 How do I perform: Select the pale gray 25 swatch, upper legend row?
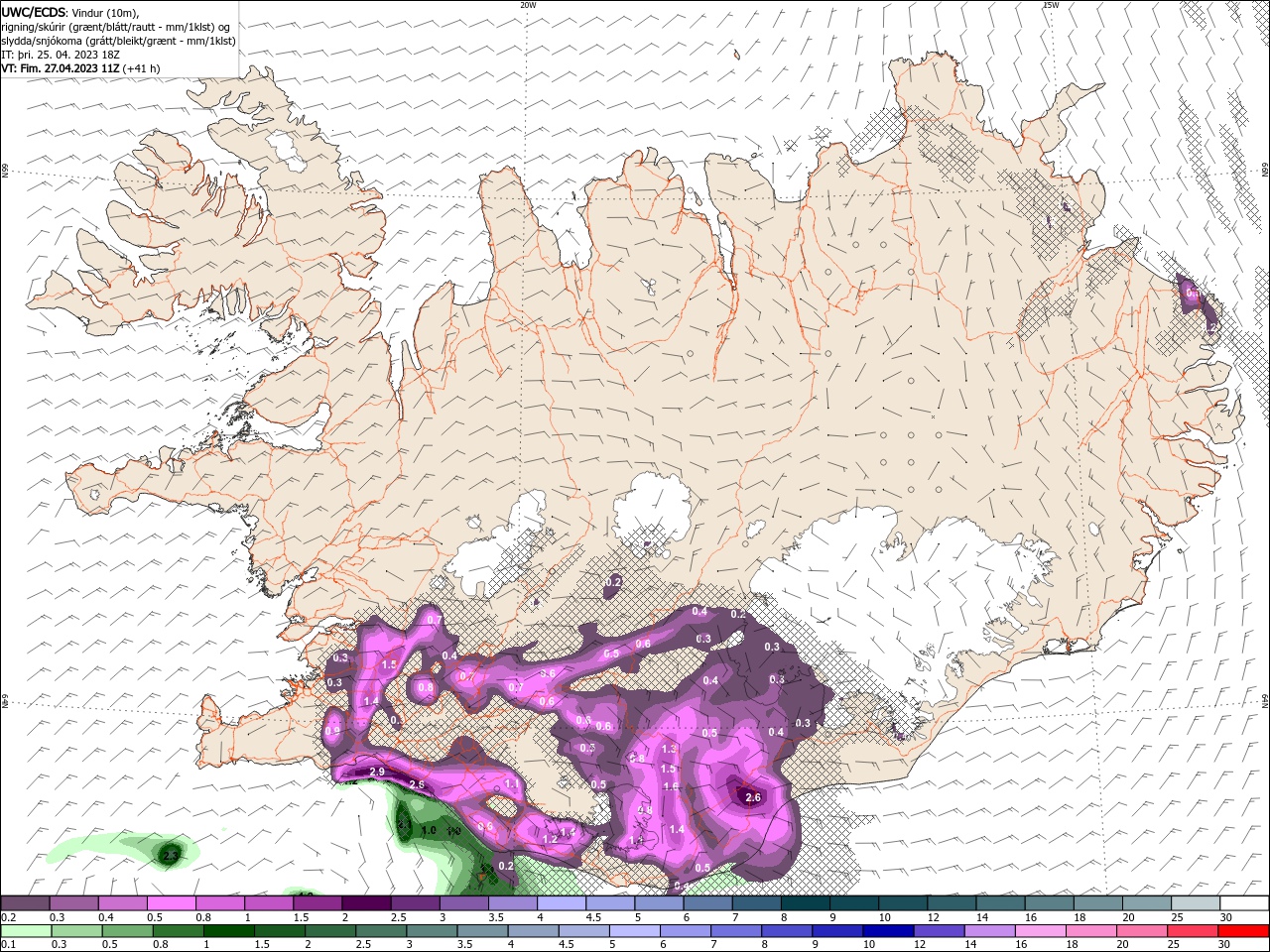pyautogui.click(x=1196, y=903)
